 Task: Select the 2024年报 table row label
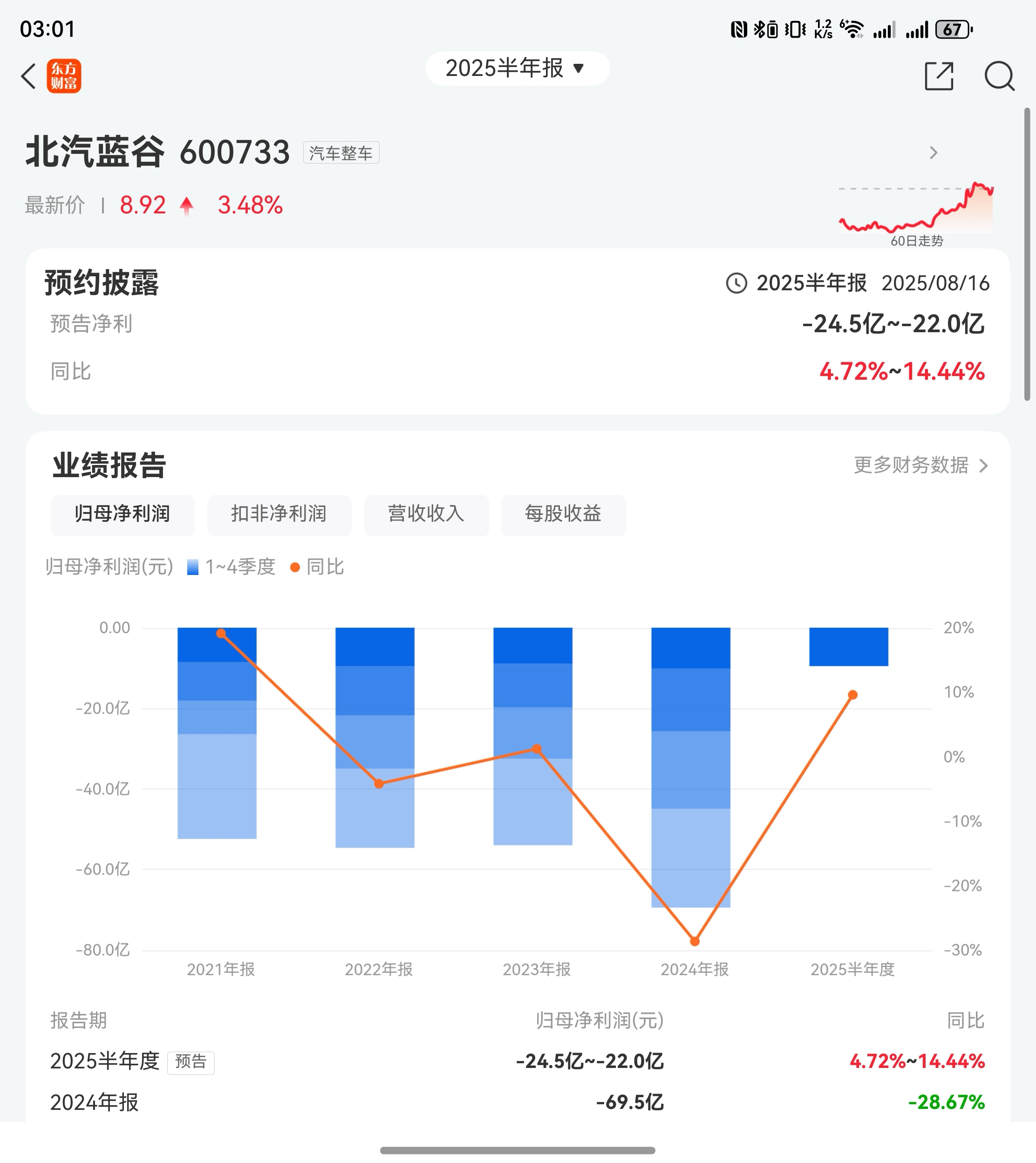(95, 1102)
